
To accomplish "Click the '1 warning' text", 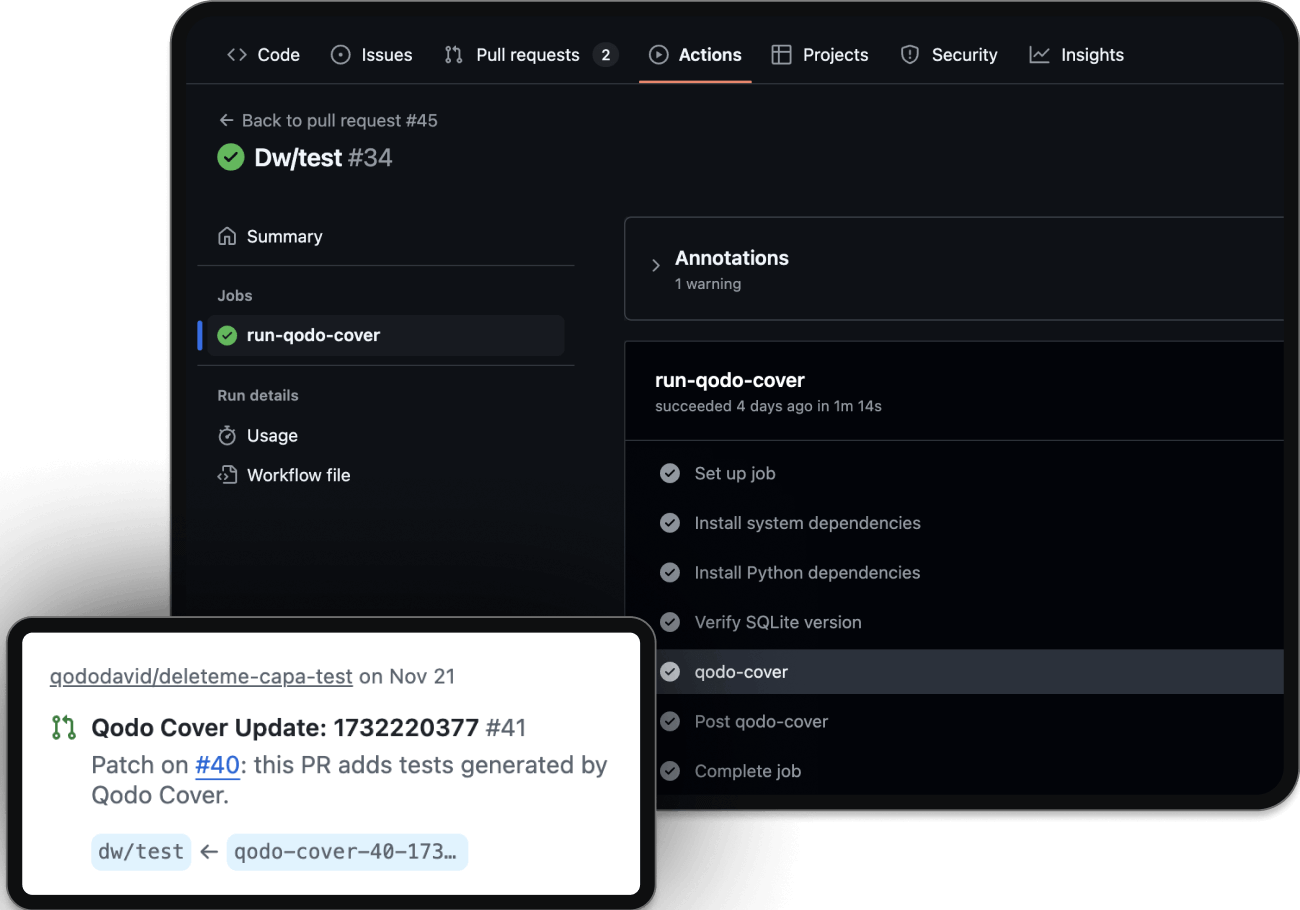I will [708, 284].
